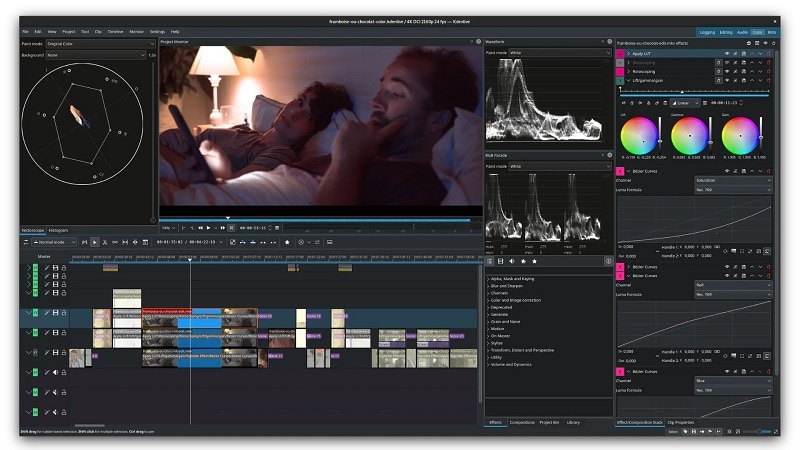Image resolution: width=800 pixels, height=450 pixels.
Task: Click the film-strip icon on the first timeline track
Action: 55,267
